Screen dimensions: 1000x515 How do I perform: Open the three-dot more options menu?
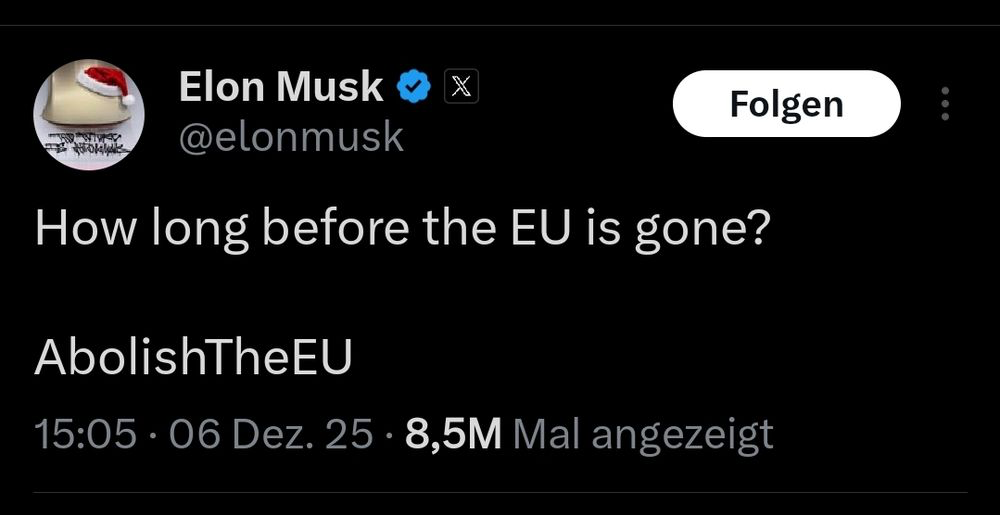pyautogui.click(x=945, y=104)
